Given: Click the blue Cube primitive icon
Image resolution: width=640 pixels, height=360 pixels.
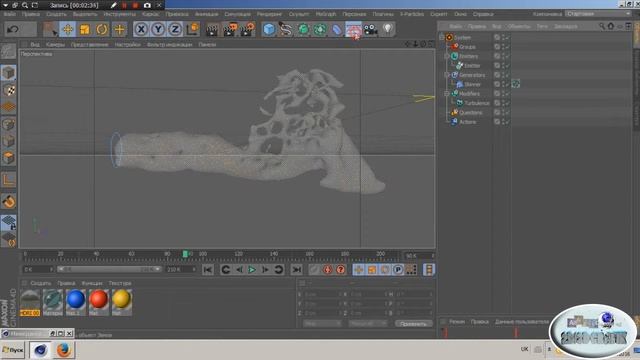Looking at the screenshot, I should (269, 29).
